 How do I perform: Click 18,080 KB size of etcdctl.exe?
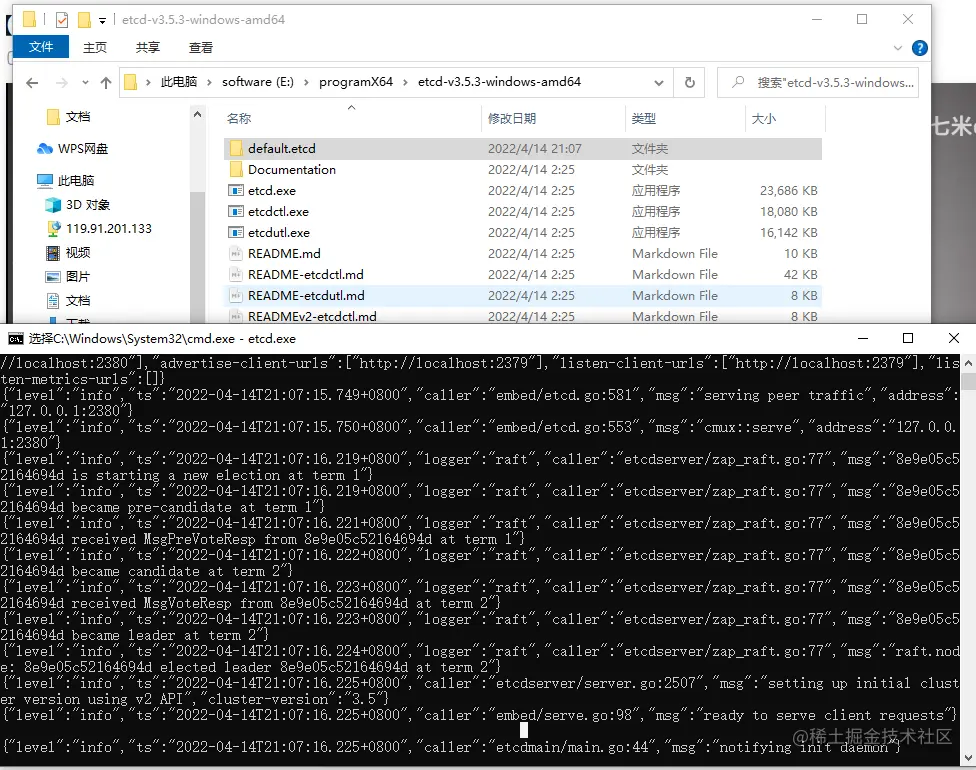[x=788, y=212]
